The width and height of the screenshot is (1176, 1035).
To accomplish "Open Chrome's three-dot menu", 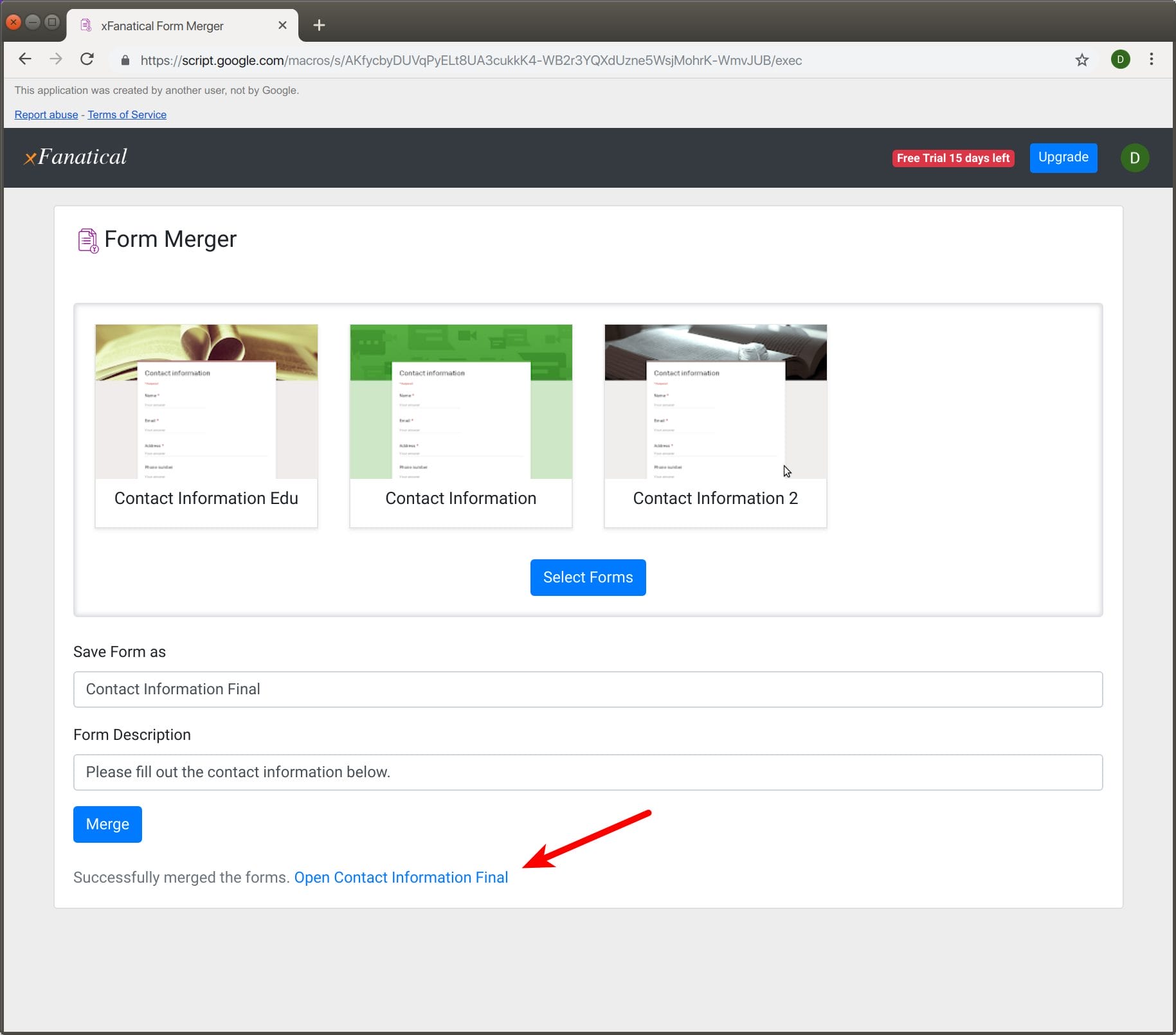I will 1150,59.
